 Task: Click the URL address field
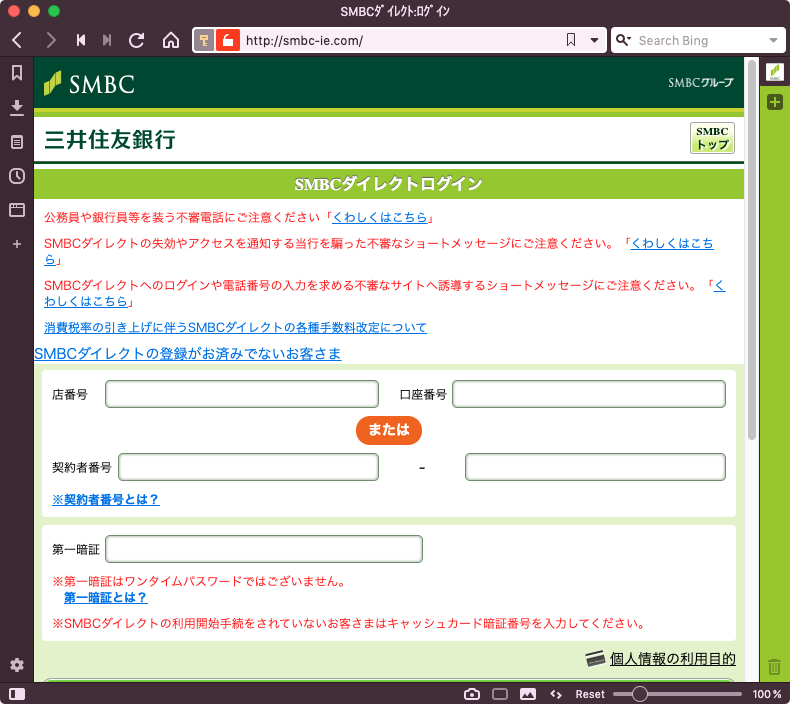pos(401,40)
